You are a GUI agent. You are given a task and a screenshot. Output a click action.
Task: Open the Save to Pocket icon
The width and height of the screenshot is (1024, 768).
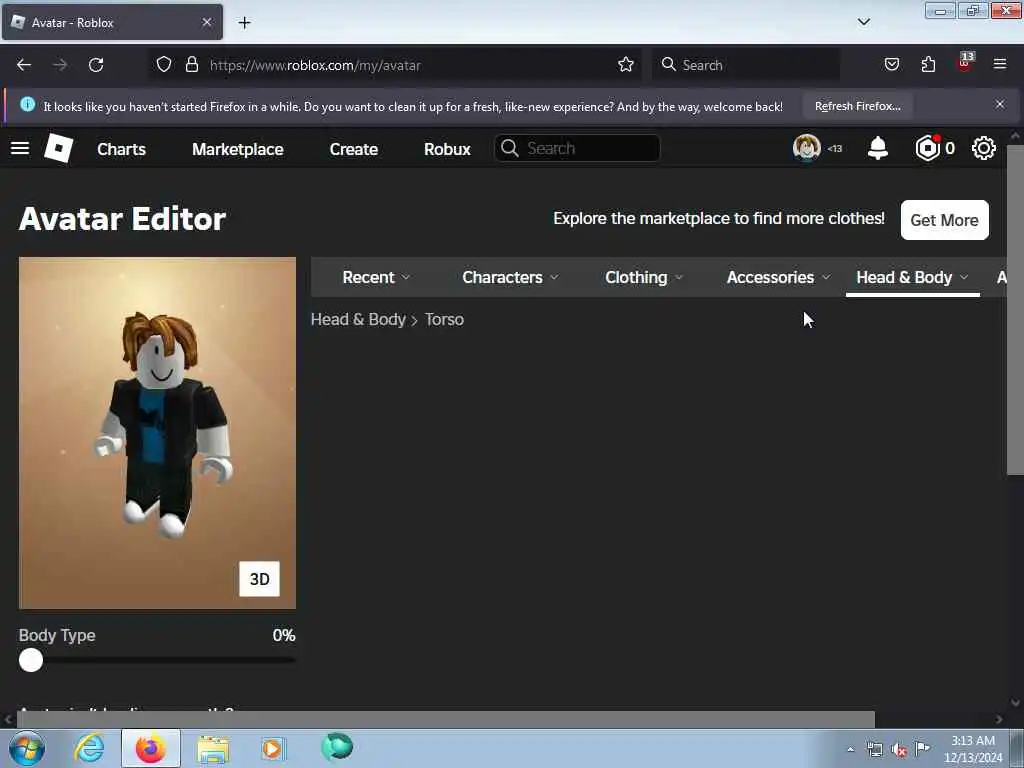tap(891, 65)
